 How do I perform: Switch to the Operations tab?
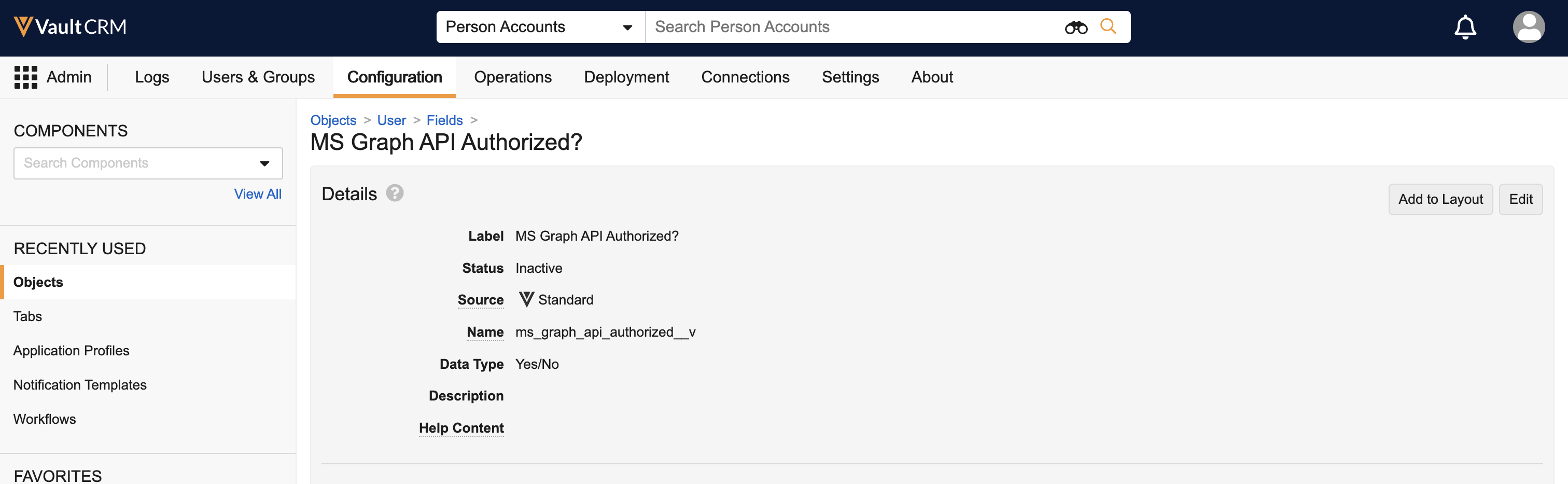(x=512, y=77)
